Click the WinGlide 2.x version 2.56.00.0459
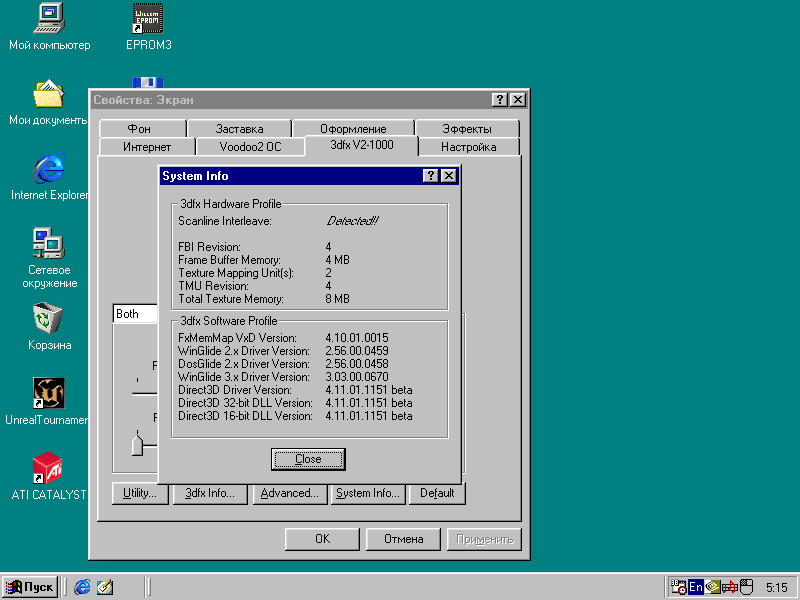800x600 pixels. pos(357,351)
